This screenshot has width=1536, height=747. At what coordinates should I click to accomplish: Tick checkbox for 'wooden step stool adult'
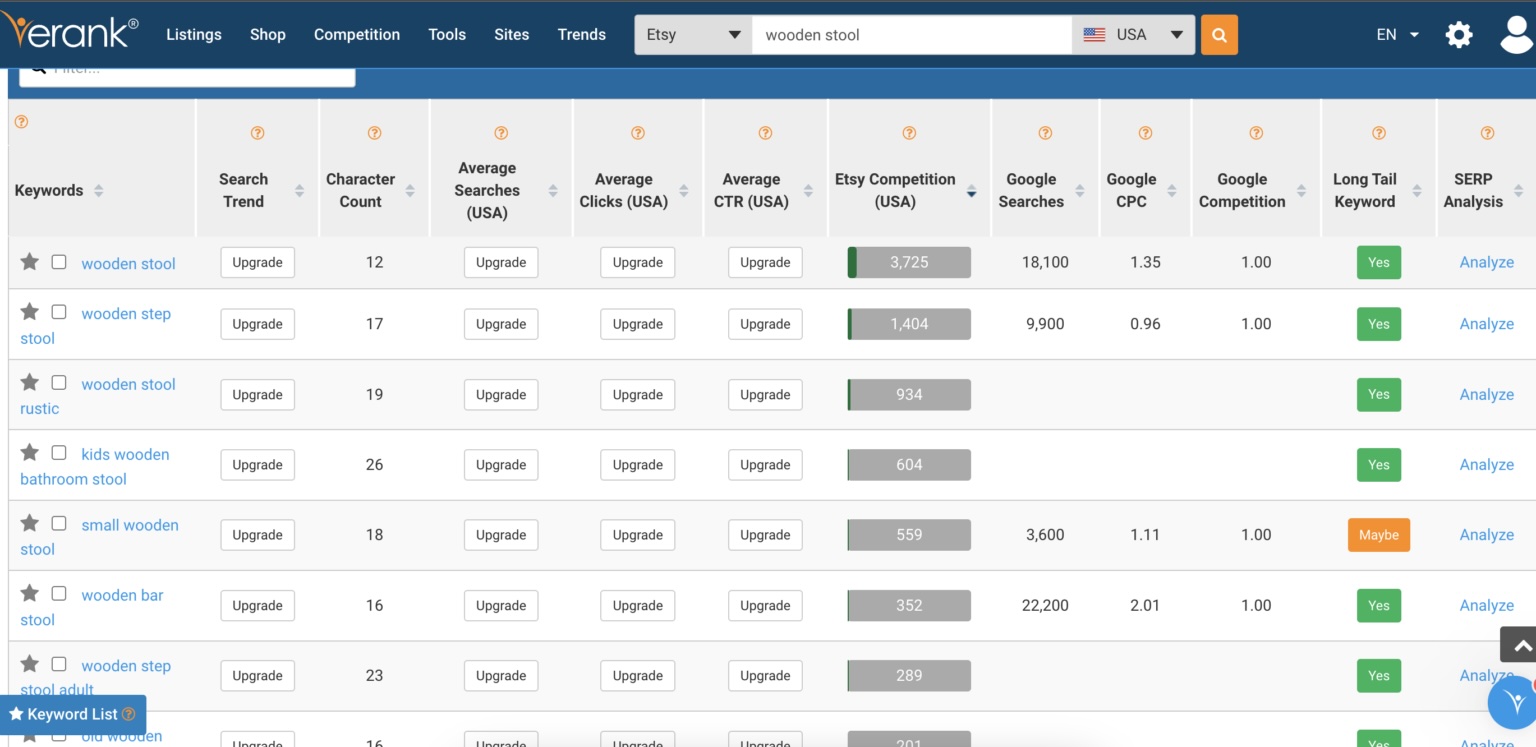(x=59, y=664)
